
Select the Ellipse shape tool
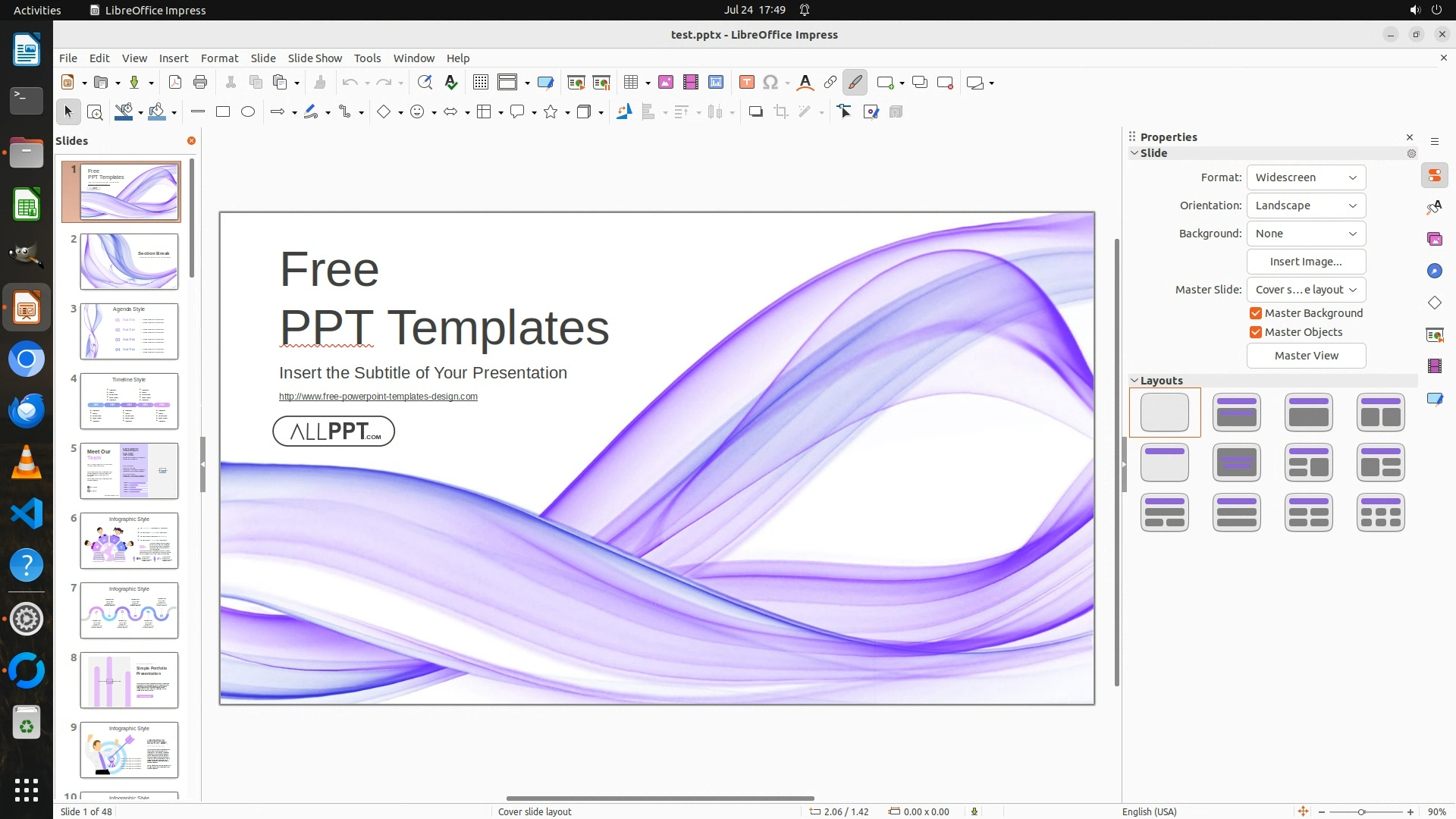(248, 112)
